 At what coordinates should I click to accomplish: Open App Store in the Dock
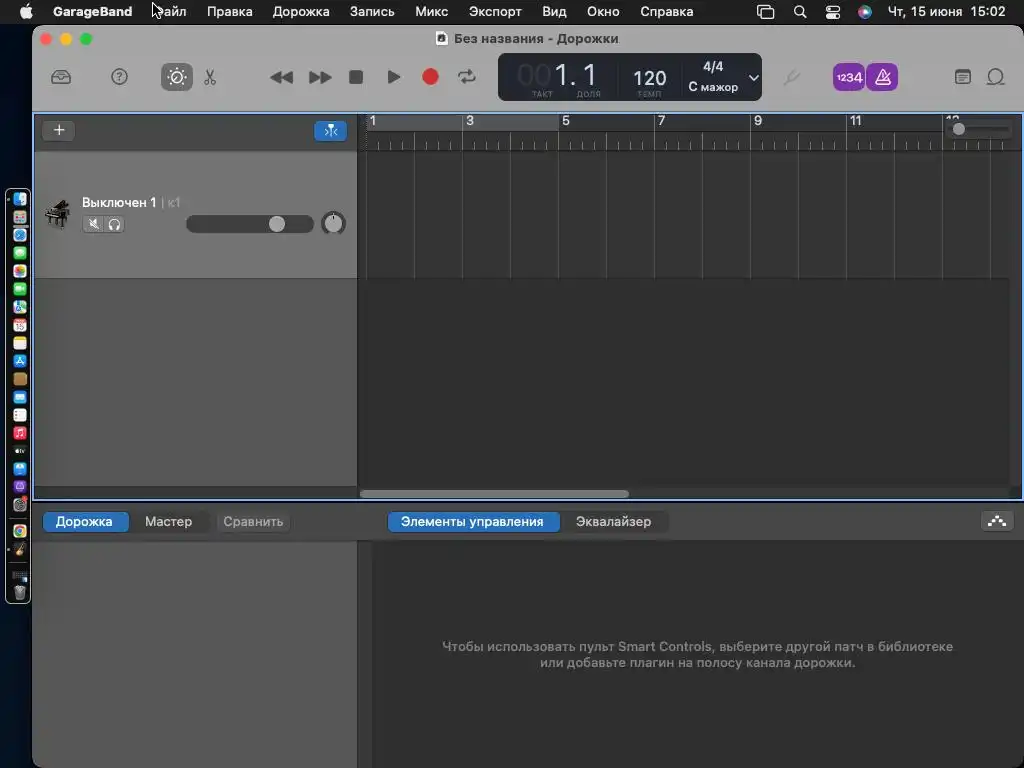20,360
